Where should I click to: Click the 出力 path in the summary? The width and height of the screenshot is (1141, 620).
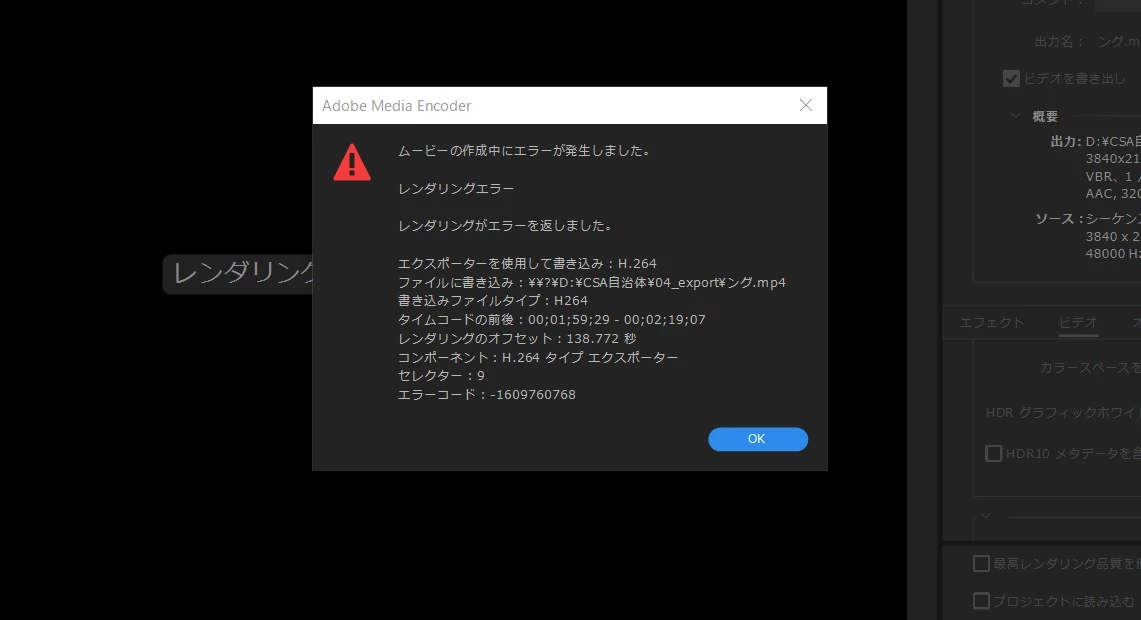1113,141
